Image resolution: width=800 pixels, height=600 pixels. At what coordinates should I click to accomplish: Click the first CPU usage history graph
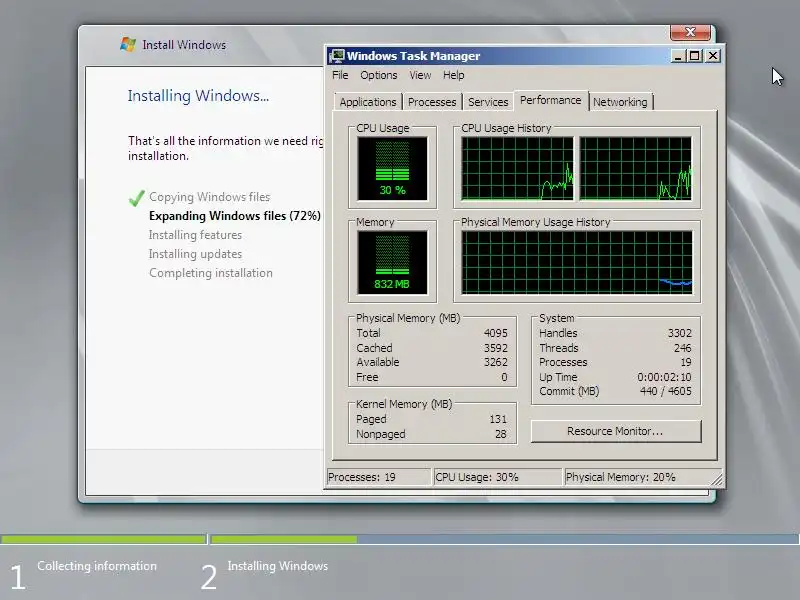point(517,168)
